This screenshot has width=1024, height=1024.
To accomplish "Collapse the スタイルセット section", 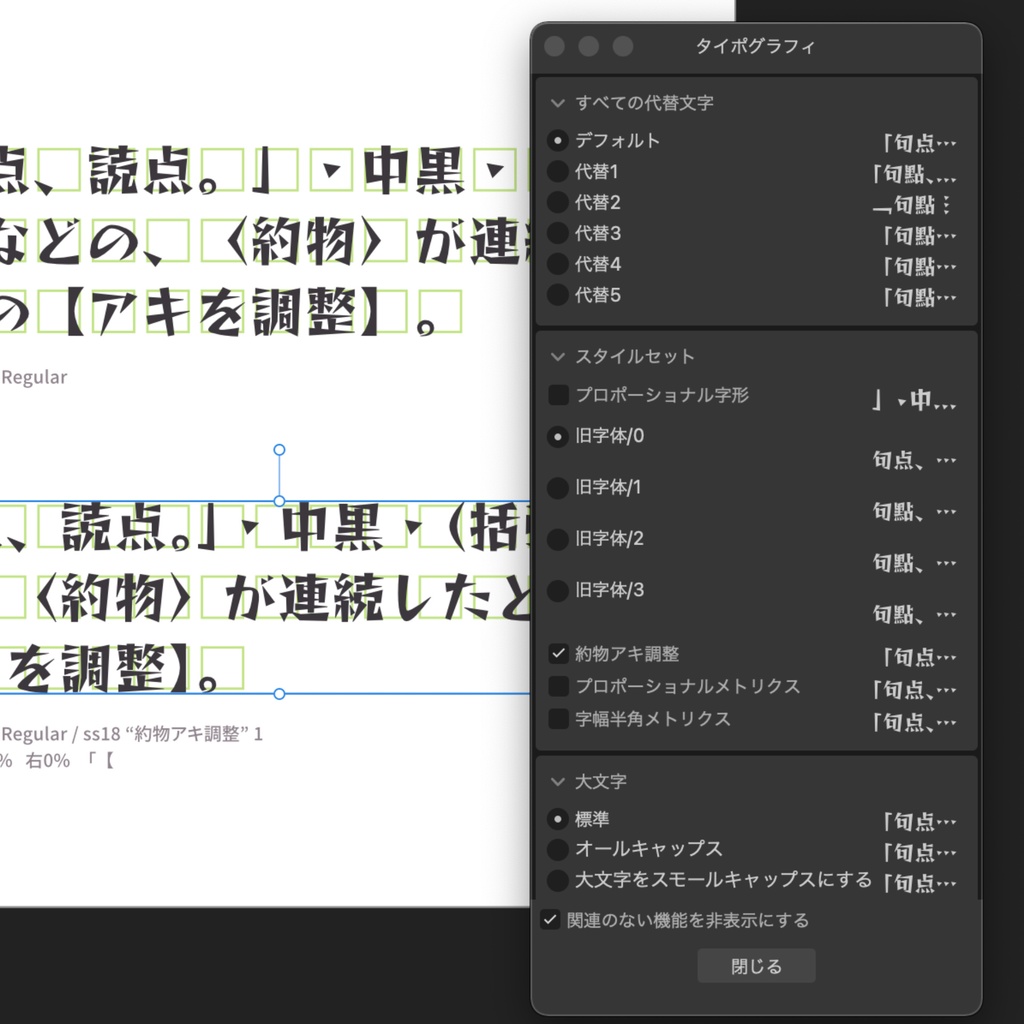I will tap(559, 356).
